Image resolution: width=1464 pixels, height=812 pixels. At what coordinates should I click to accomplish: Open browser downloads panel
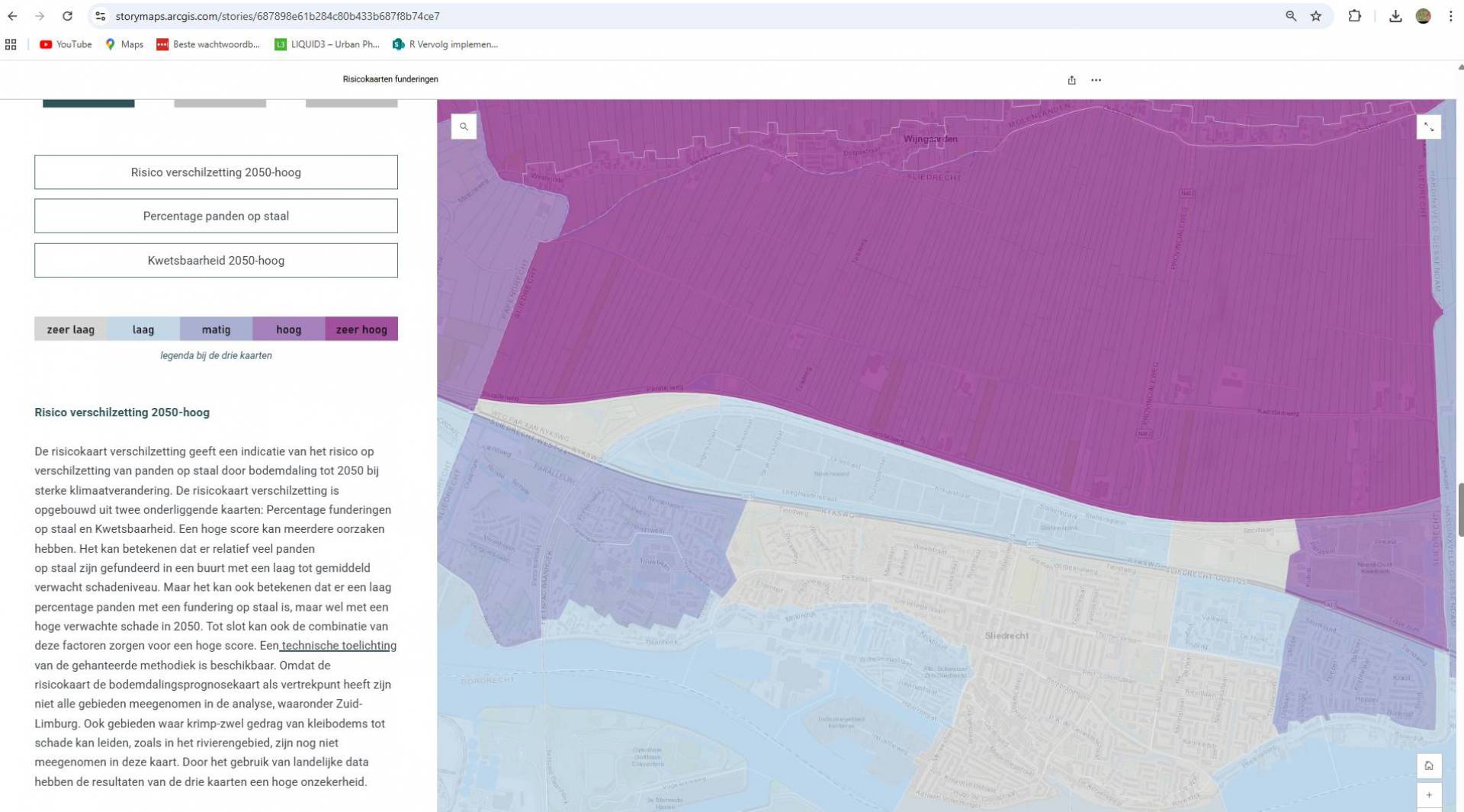tap(1395, 16)
